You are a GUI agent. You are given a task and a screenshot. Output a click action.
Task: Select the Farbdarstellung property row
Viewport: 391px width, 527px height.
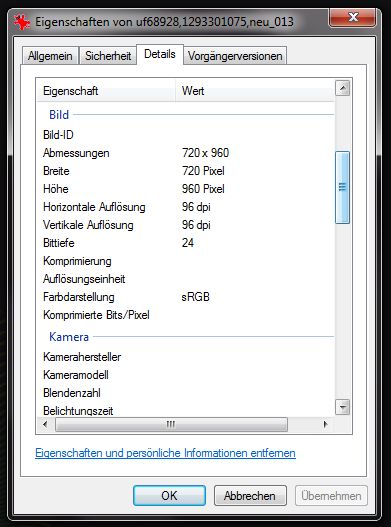pyautogui.click(x=185, y=297)
